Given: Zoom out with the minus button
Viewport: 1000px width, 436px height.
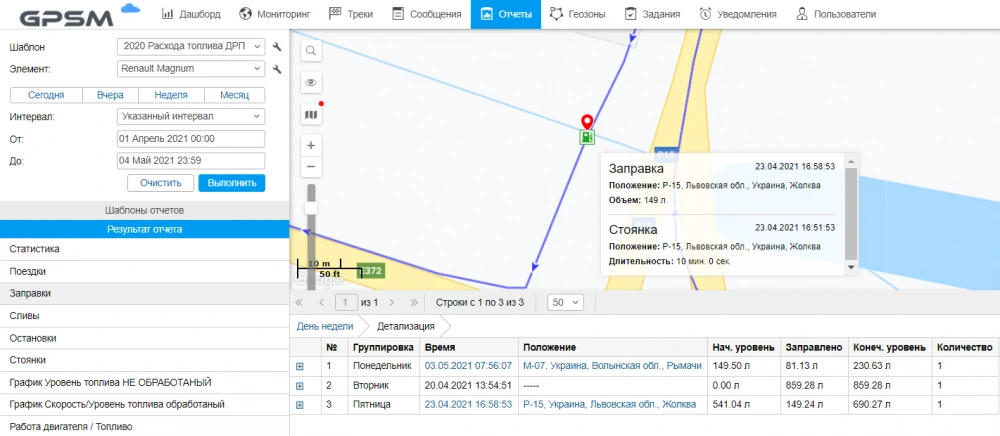Looking at the screenshot, I should coord(311,167).
